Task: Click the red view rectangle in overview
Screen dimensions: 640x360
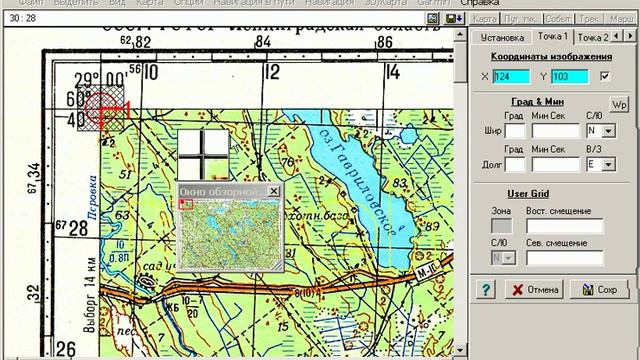Action: click(x=186, y=204)
